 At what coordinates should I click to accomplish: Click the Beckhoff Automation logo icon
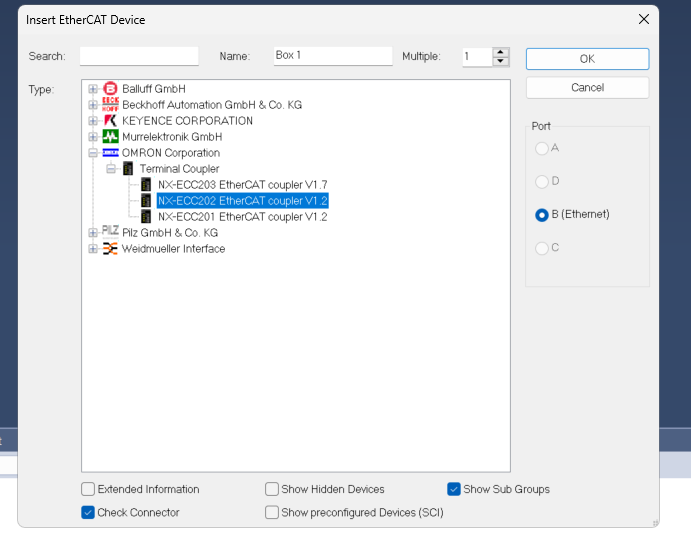coord(110,105)
